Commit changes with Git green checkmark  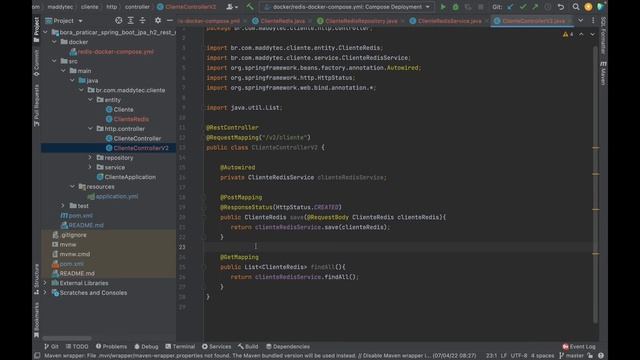pyautogui.click(x=523, y=7)
